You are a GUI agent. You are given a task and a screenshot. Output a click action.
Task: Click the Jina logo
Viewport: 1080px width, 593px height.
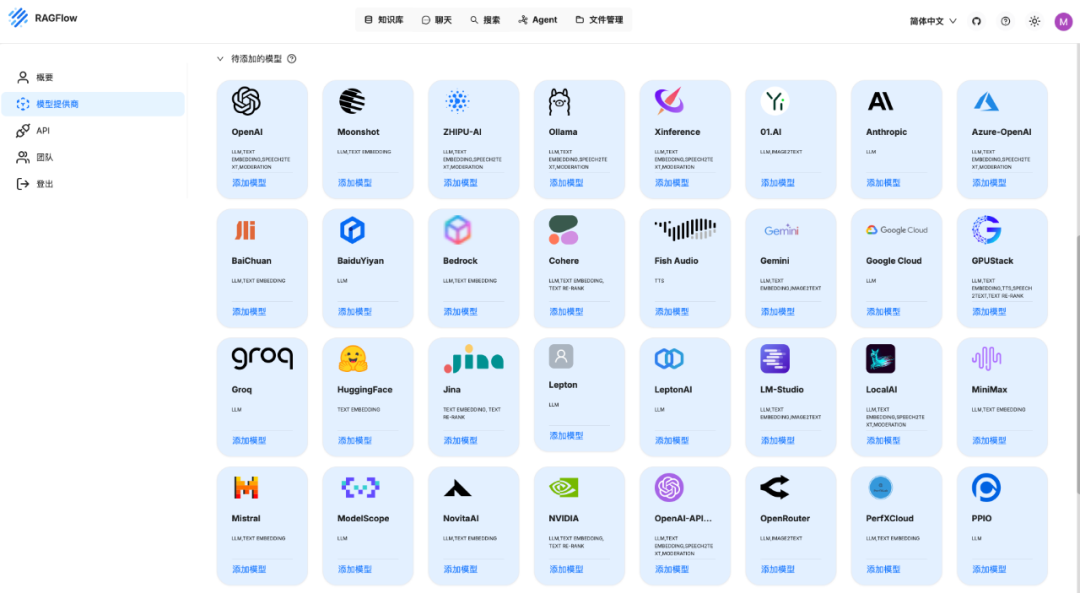click(x=474, y=359)
